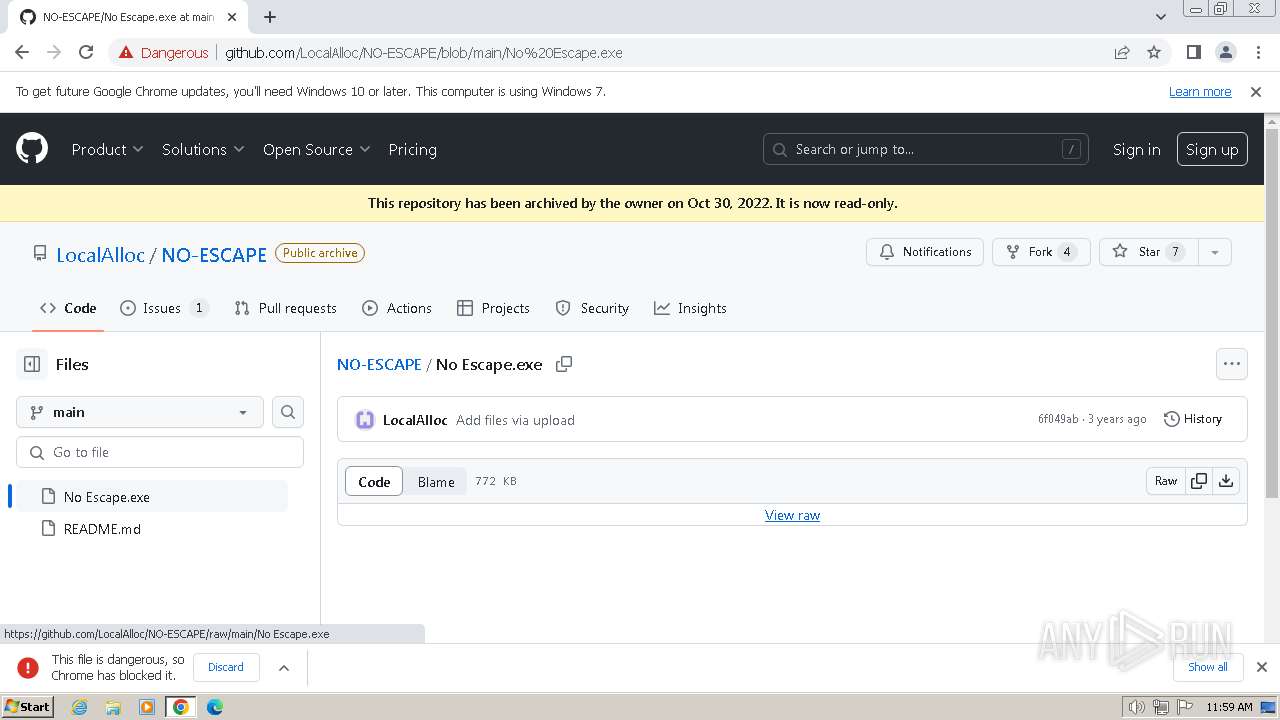1280x720 pixels.
Task: Open Internet Explorer from taskbar
Action: (x=80, y=707)
